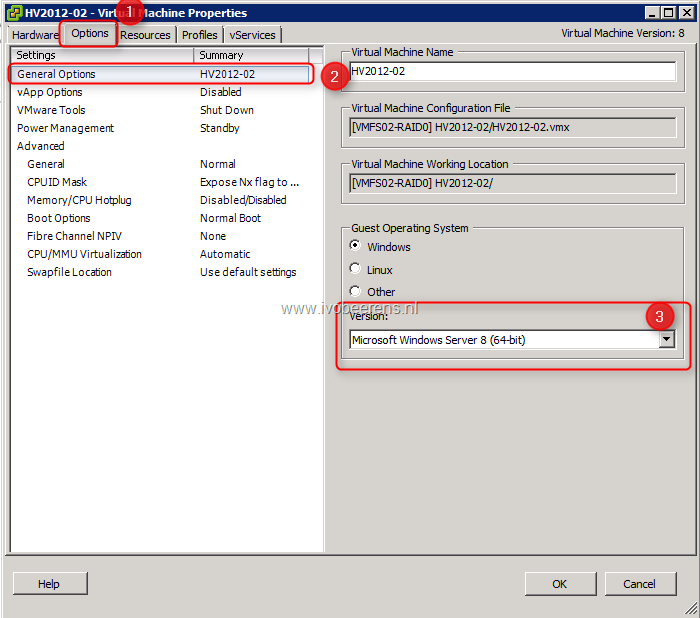Viewport: 700px width, 618px height.
Task: Close the Virtual Machine Properties window
Action: point(687,13)
